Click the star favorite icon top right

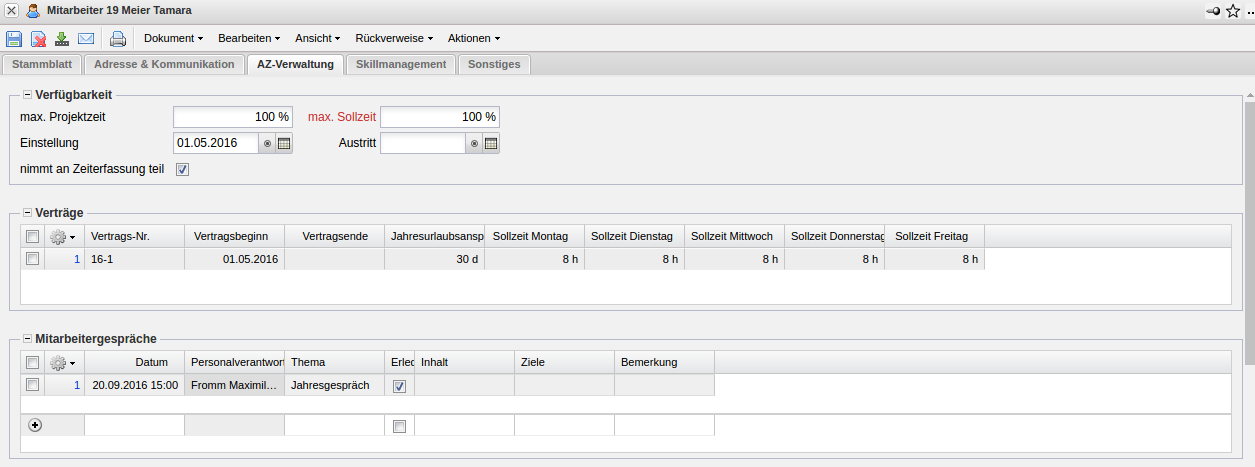[1232, 11]
